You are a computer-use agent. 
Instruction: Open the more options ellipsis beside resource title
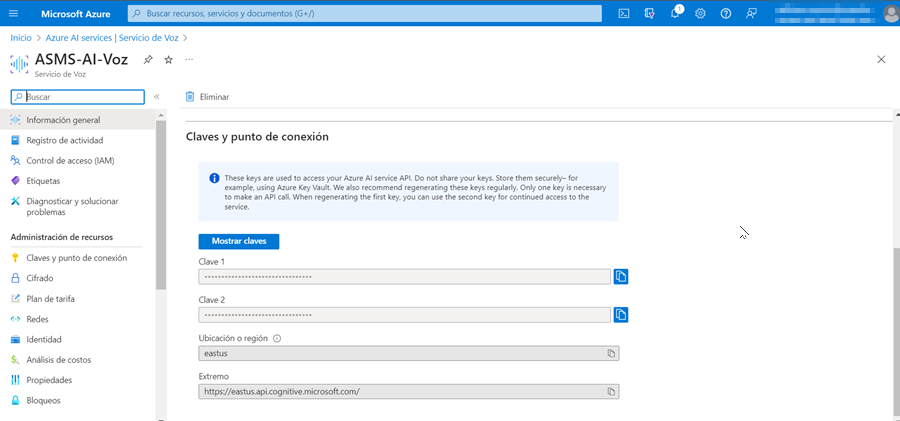click(189, 60)
